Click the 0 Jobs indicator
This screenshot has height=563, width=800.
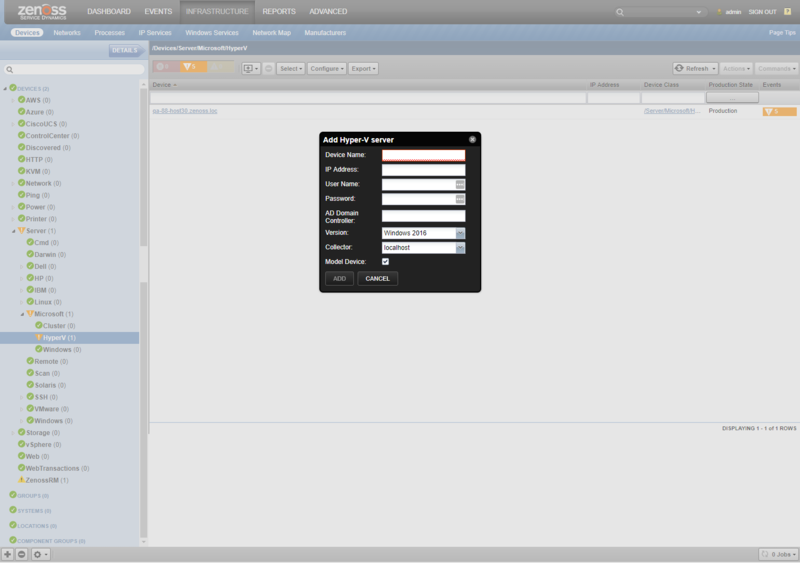point(779,554)
